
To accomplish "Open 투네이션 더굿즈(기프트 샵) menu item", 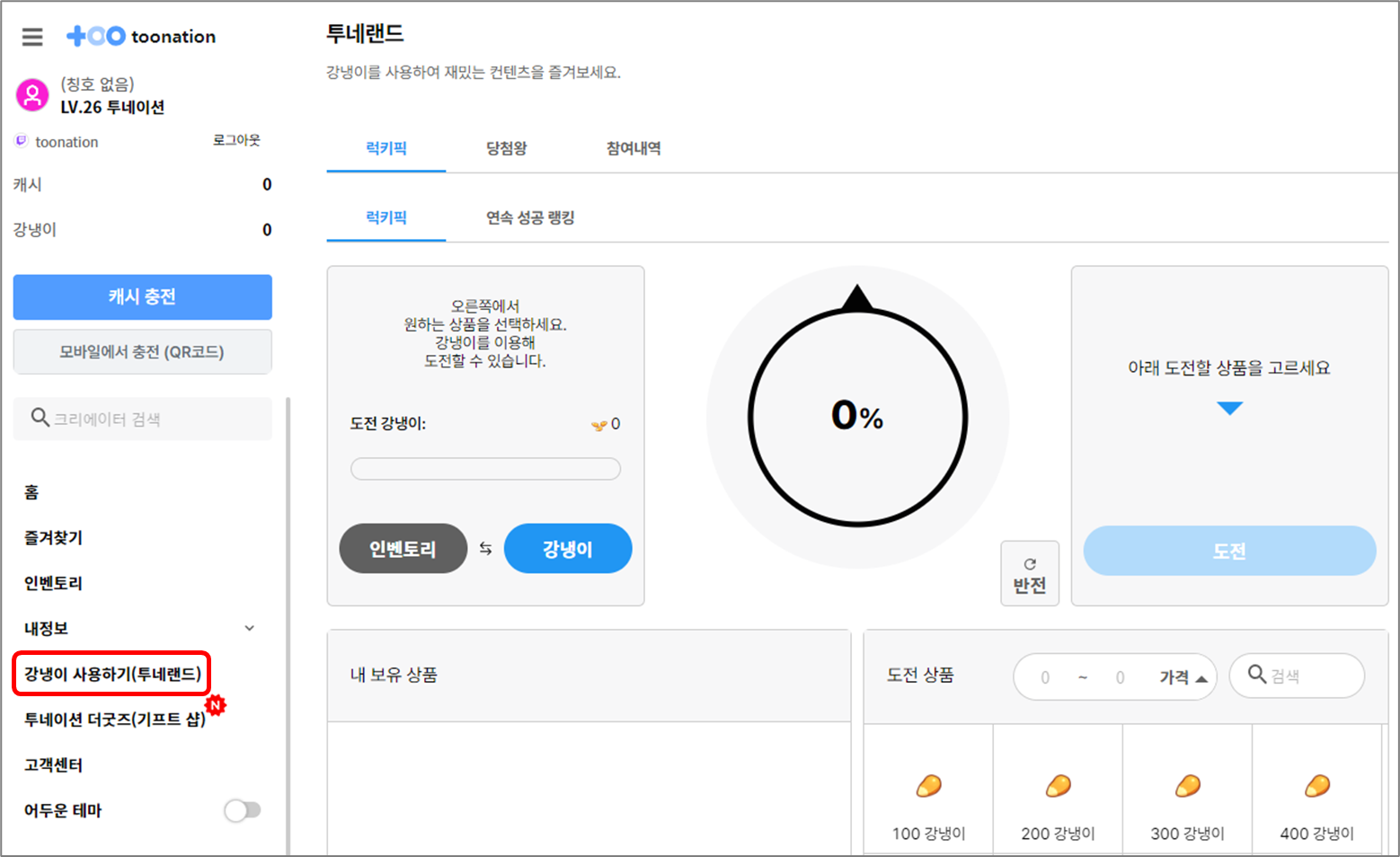I will point(115,720).
